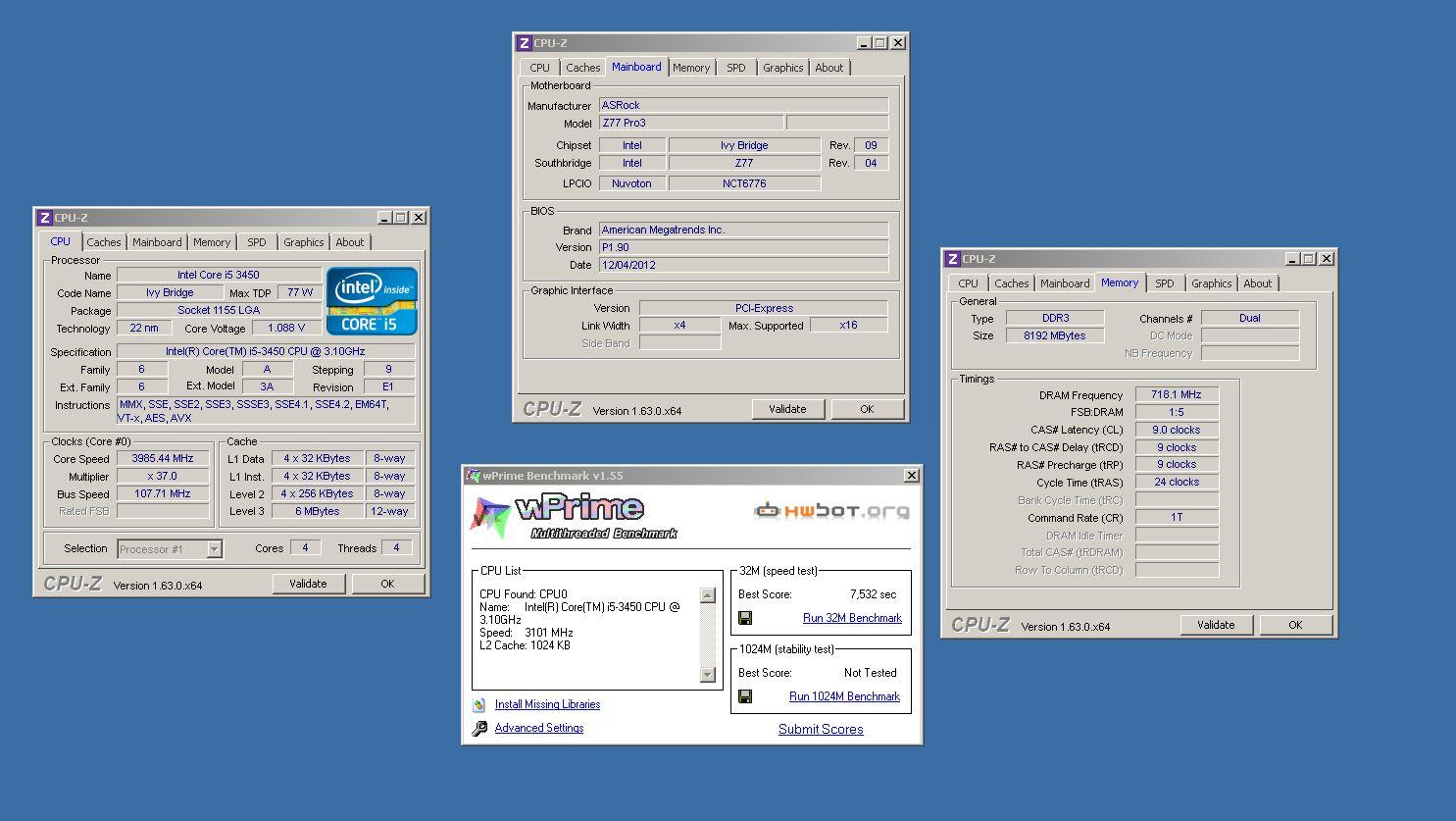Open Graphics tab in CPU window
1456x821 pixels.
click(x=304, y=242)
